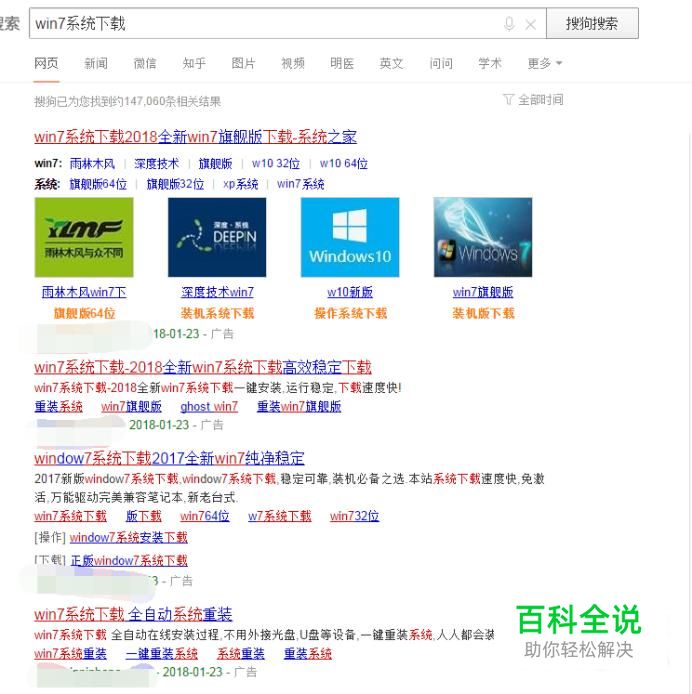
Task: Open the win732位 link
Action: pyautogui.click(x=354, y=516)
